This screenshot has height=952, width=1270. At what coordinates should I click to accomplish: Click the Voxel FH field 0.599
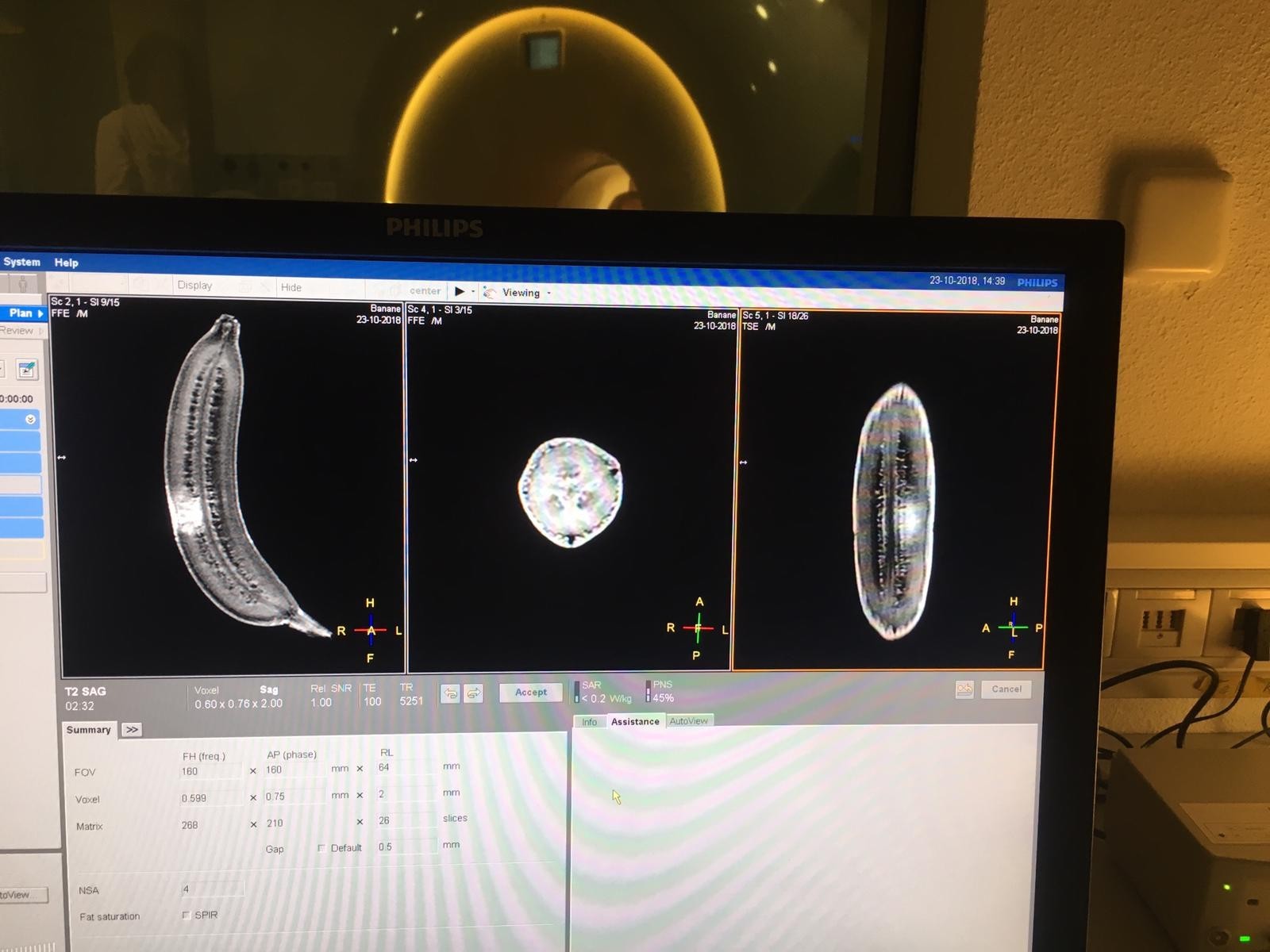click(210, 798)
